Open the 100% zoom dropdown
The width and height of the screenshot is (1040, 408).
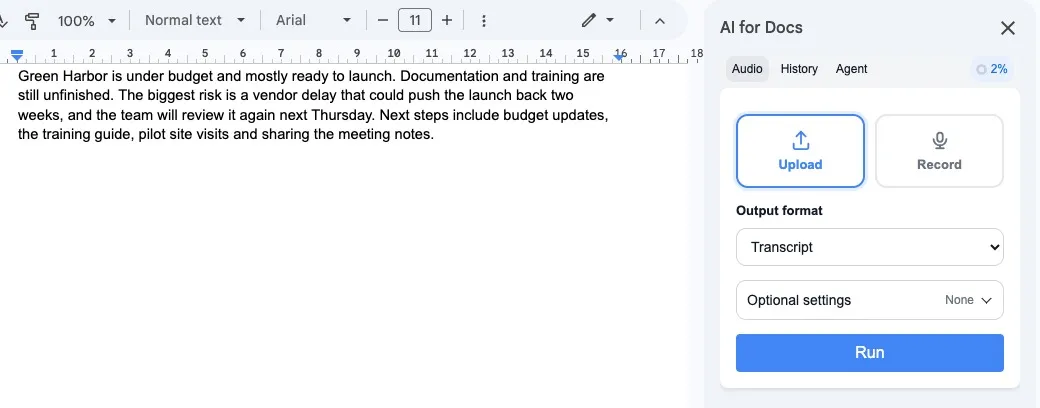pyautogui.click(x=87, y=21)
